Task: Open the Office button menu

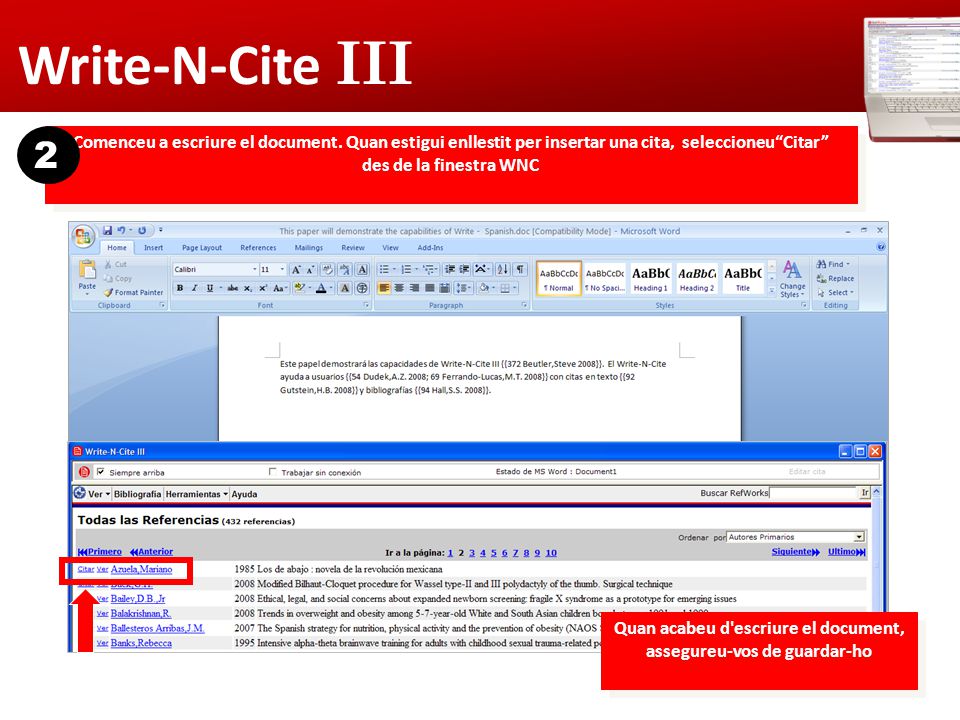Action: [83, 236]
